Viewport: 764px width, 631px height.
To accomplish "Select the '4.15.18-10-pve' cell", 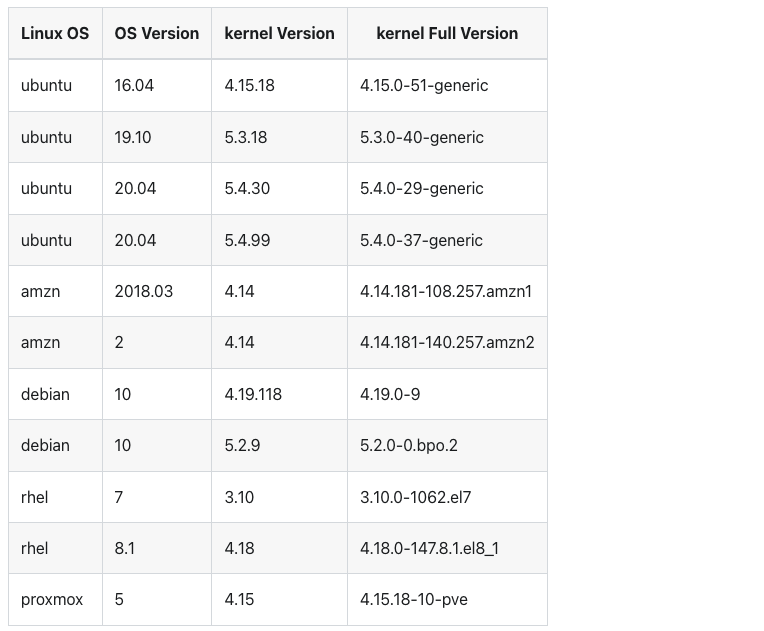I will pos(414,600).
